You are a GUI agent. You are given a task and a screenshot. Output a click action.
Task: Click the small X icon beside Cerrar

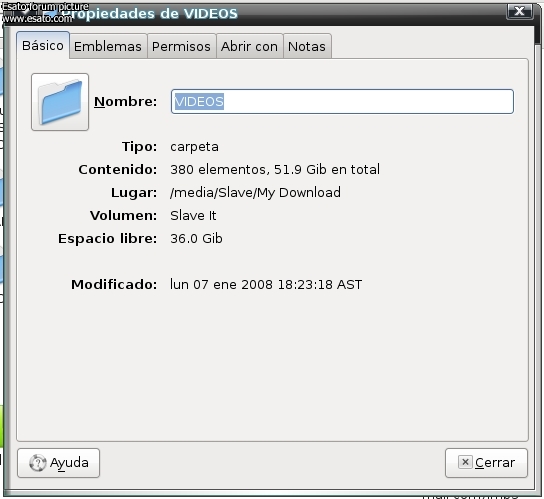pyautogui.click(x=465, y=462)
